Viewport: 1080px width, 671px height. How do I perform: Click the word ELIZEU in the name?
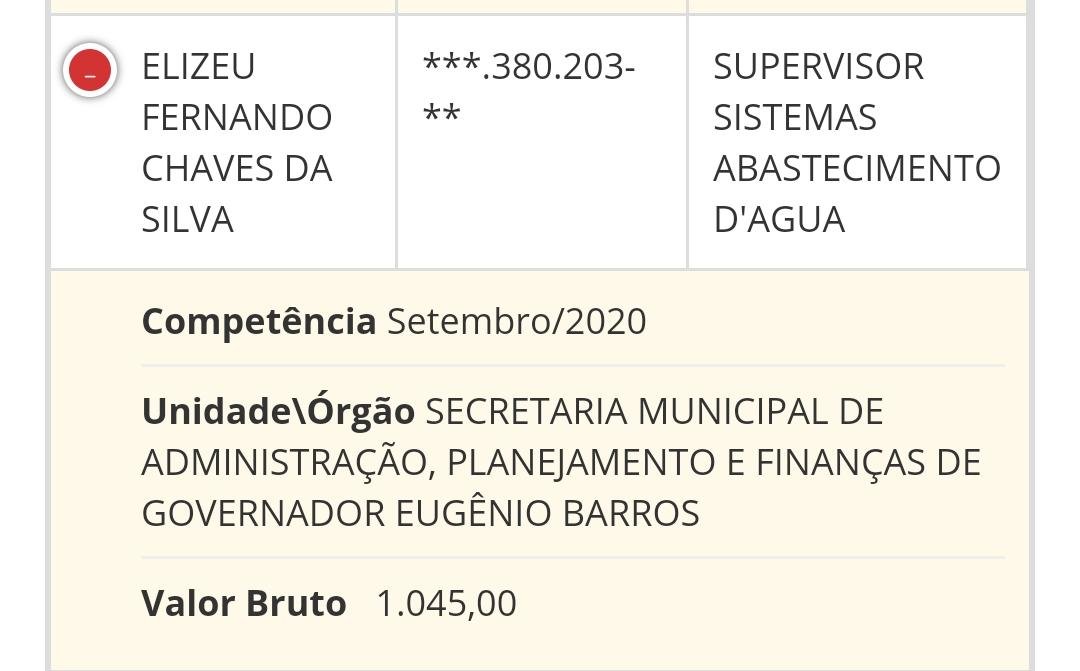point(198,67)
